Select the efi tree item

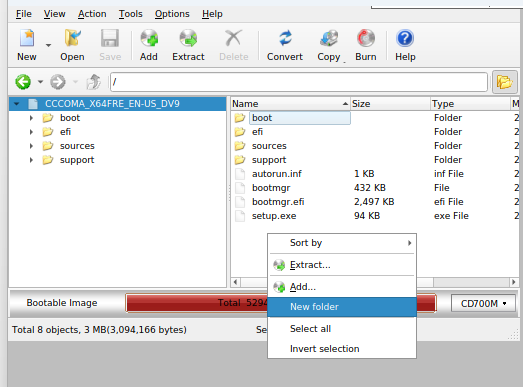coord(65,132)
